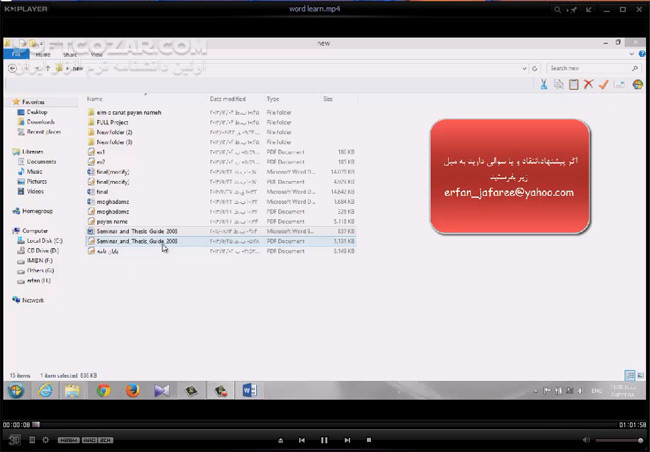Click the seek bar position marker
The width and height of the screenshot is (650, 452).
36,424
